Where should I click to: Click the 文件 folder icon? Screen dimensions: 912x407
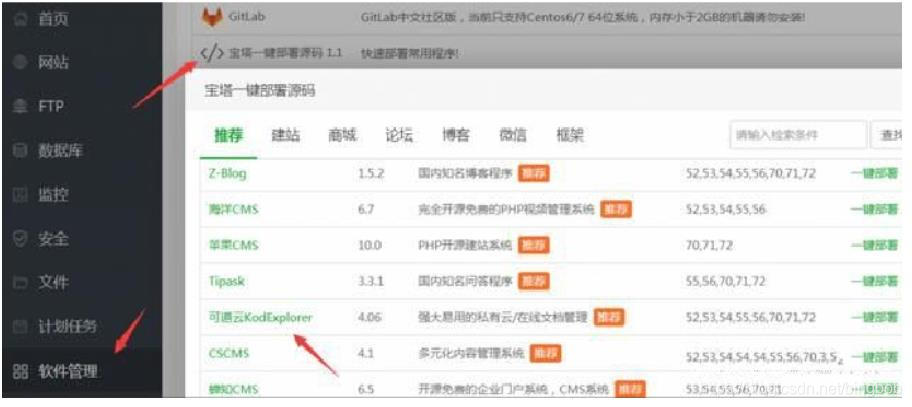(20, 283)
